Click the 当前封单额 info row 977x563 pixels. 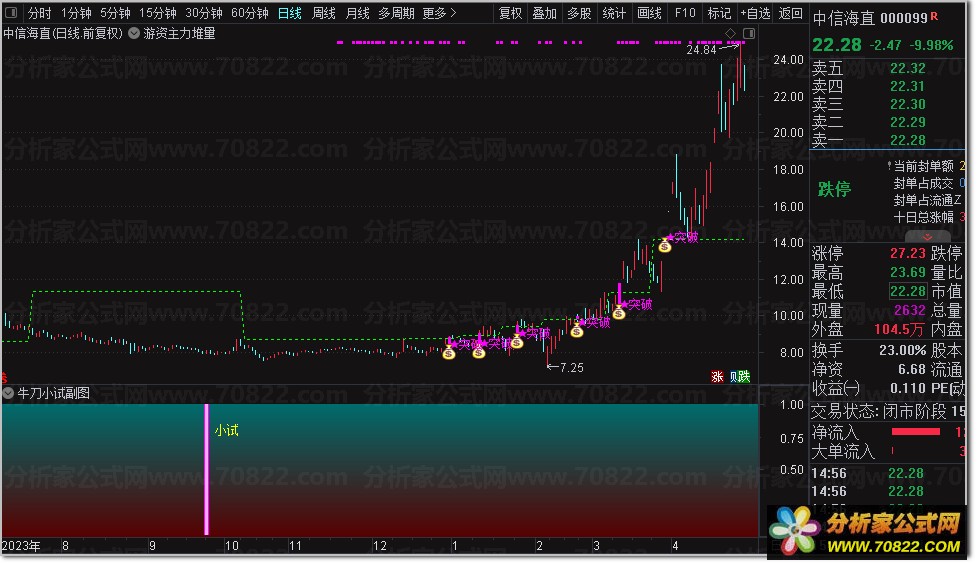coord(927,166)
